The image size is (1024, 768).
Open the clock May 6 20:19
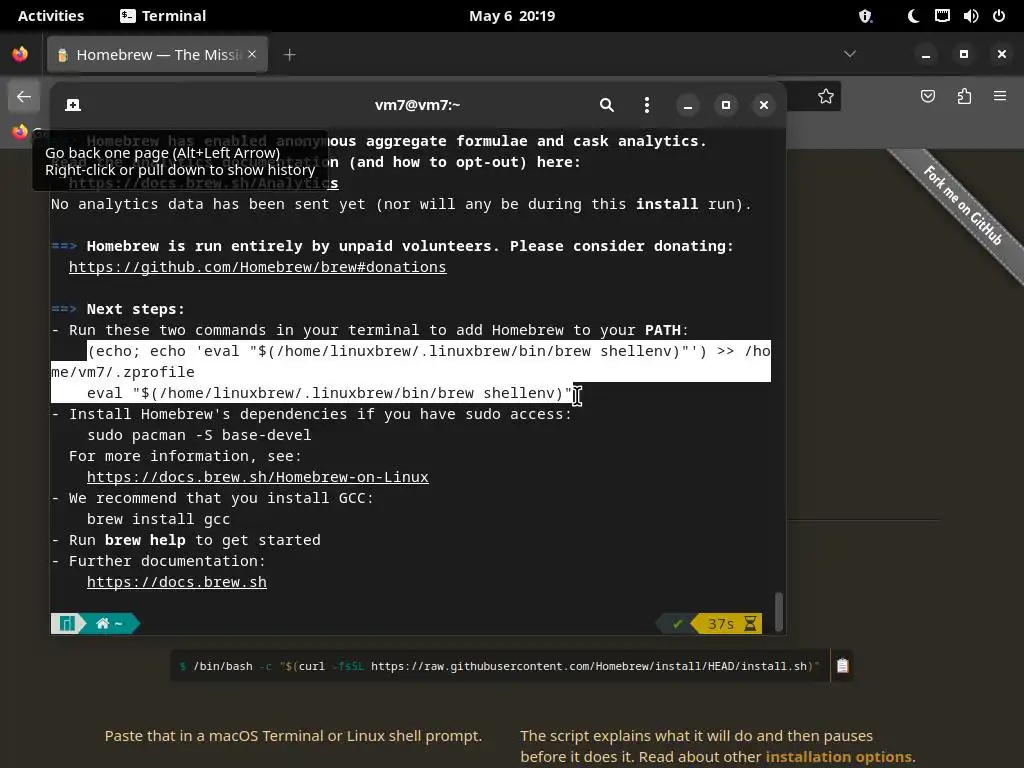click(x=512, y=16)
